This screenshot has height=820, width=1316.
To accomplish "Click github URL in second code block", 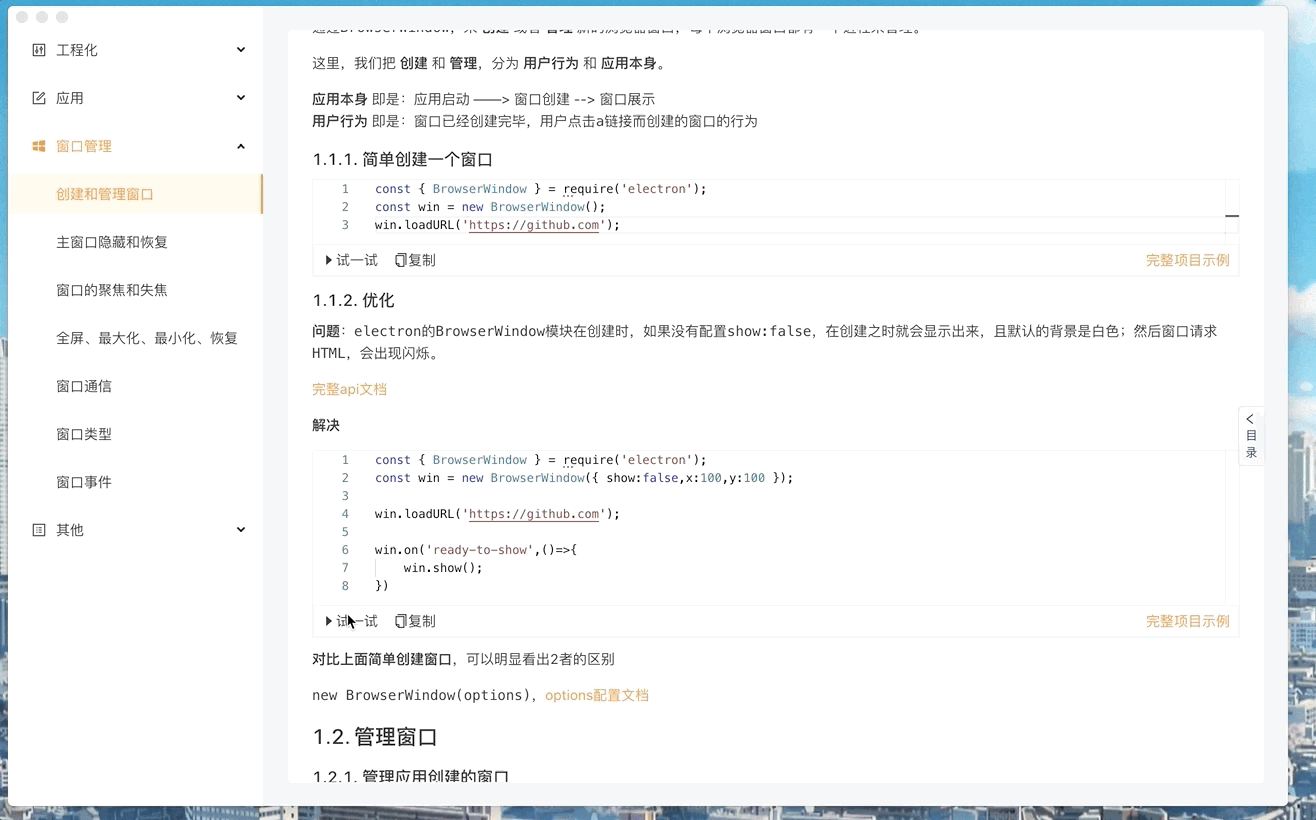I will point(534,514).
